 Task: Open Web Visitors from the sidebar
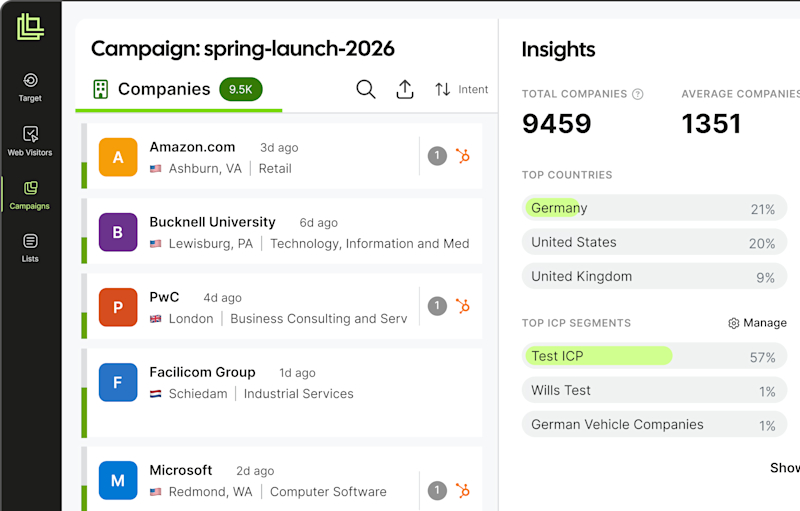click(x=30, y=141)
